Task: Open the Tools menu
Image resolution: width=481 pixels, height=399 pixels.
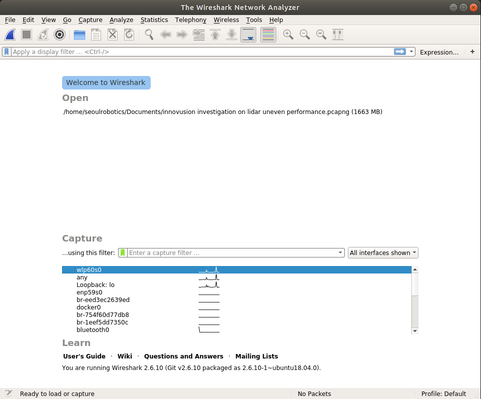Action: (254, 20)
